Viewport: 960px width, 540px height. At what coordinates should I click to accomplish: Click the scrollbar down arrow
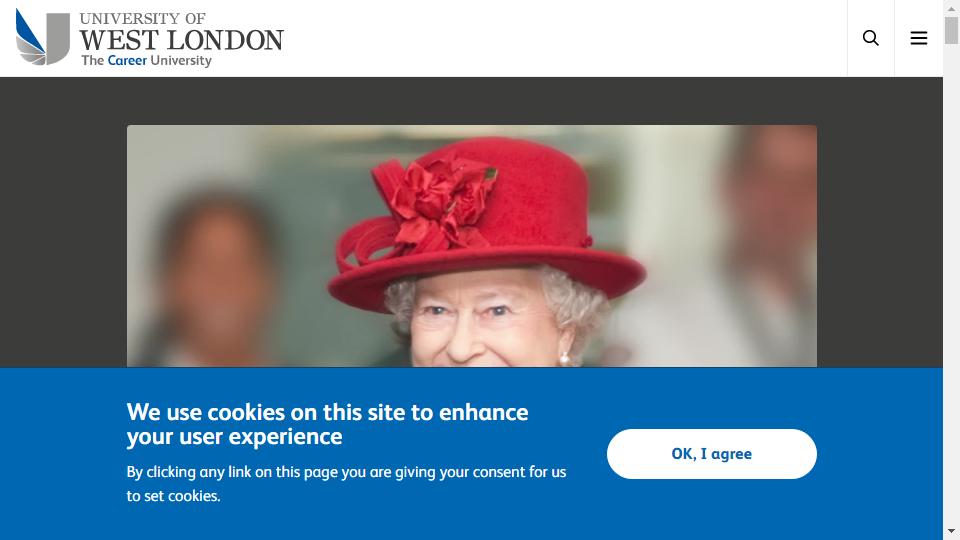(951, 531)
